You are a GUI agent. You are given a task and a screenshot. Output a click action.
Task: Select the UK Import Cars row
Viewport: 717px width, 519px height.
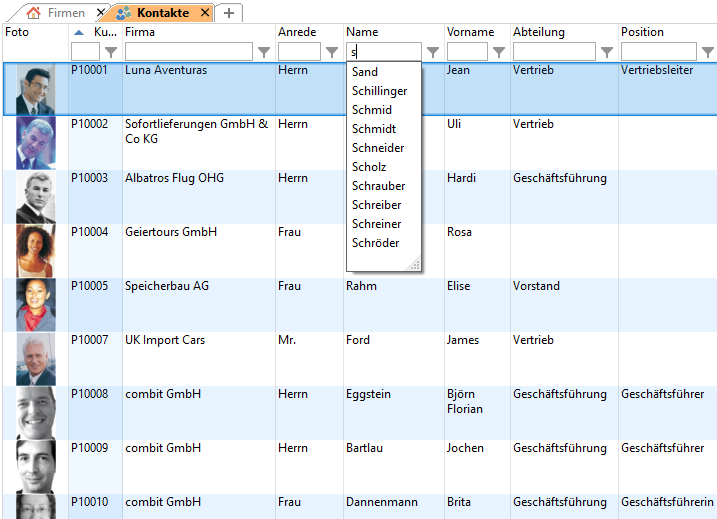[165, 341]
